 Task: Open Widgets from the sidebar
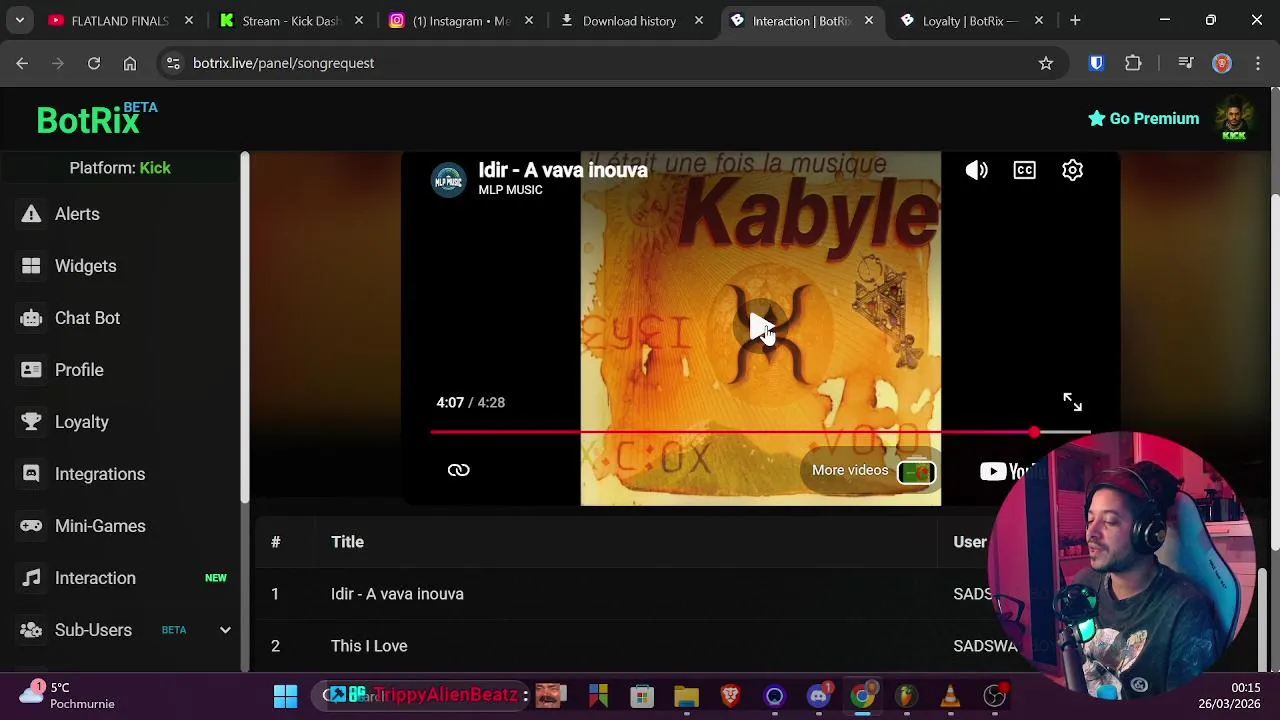tap(85, 266)
